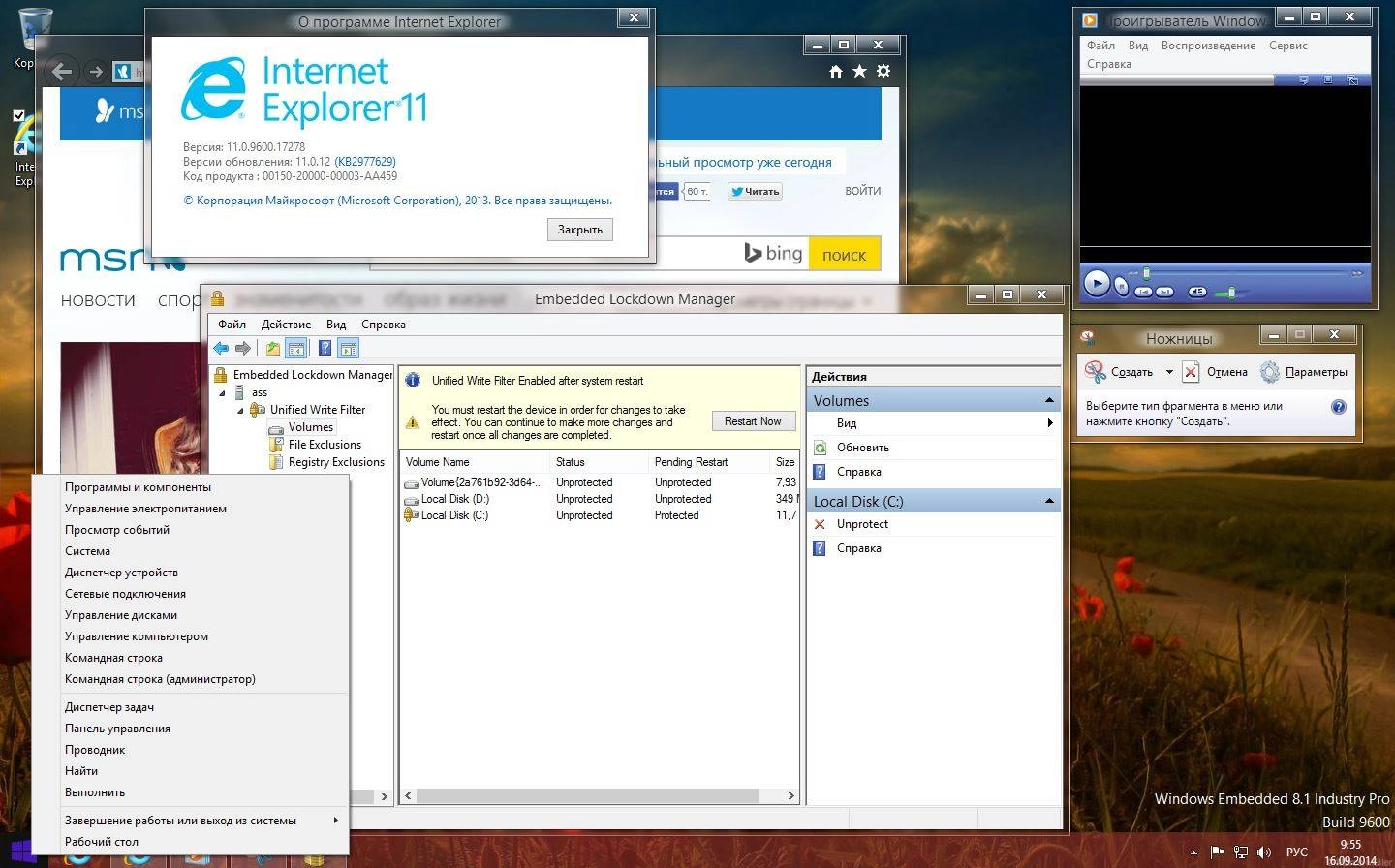Screen dimensions: 1395x868
Task: Open Воспроизведение menu in Media Player
Action: (x=1208, y=46)
